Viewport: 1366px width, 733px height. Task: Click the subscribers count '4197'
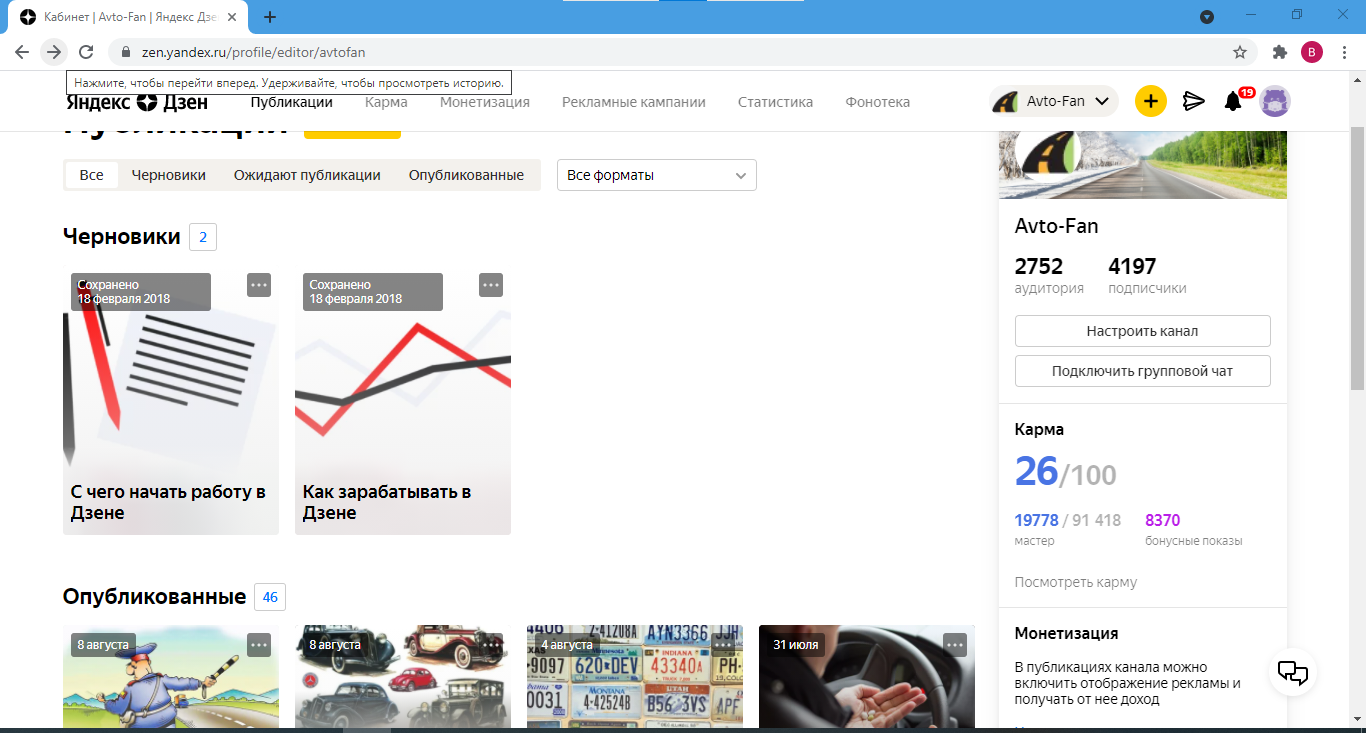[x=1132, y=266]
